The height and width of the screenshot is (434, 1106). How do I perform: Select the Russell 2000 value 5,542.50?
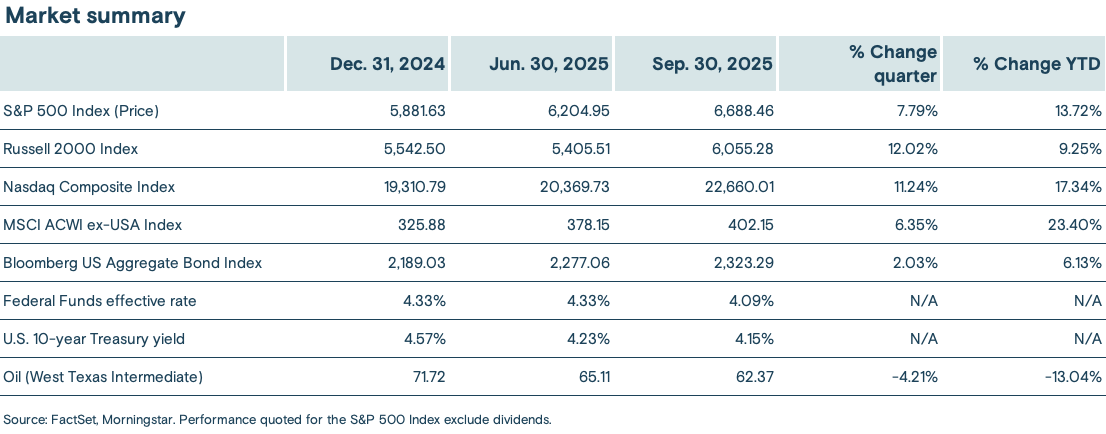coord(412,148)
